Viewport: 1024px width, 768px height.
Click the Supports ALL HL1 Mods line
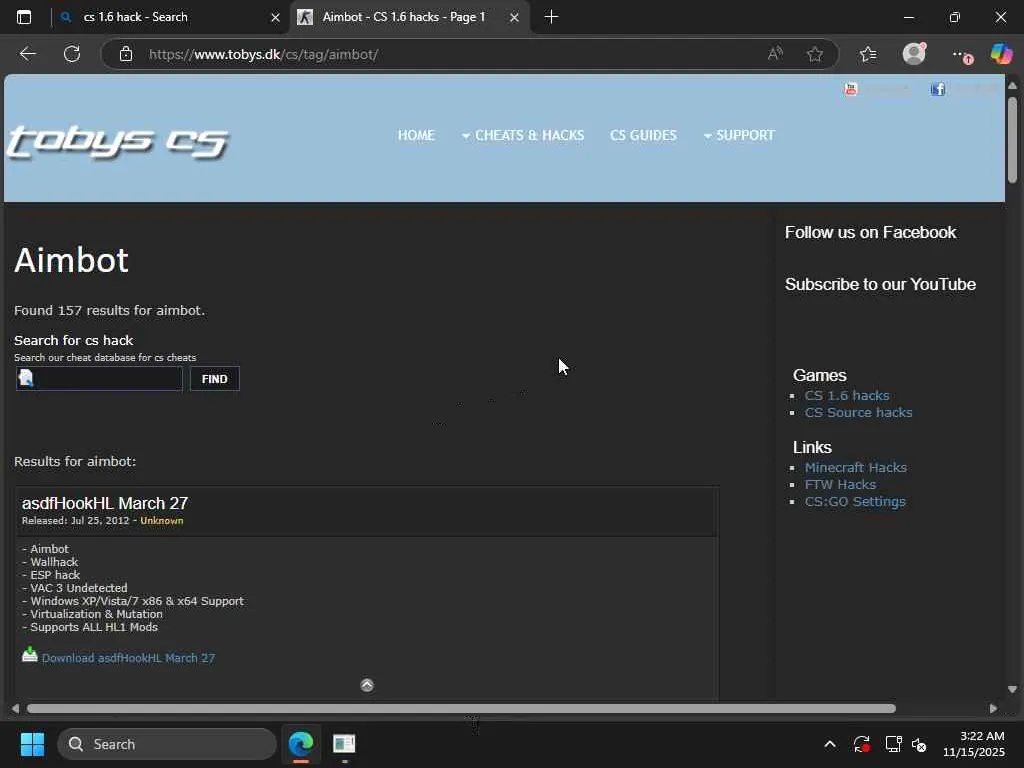pos(89,627)
